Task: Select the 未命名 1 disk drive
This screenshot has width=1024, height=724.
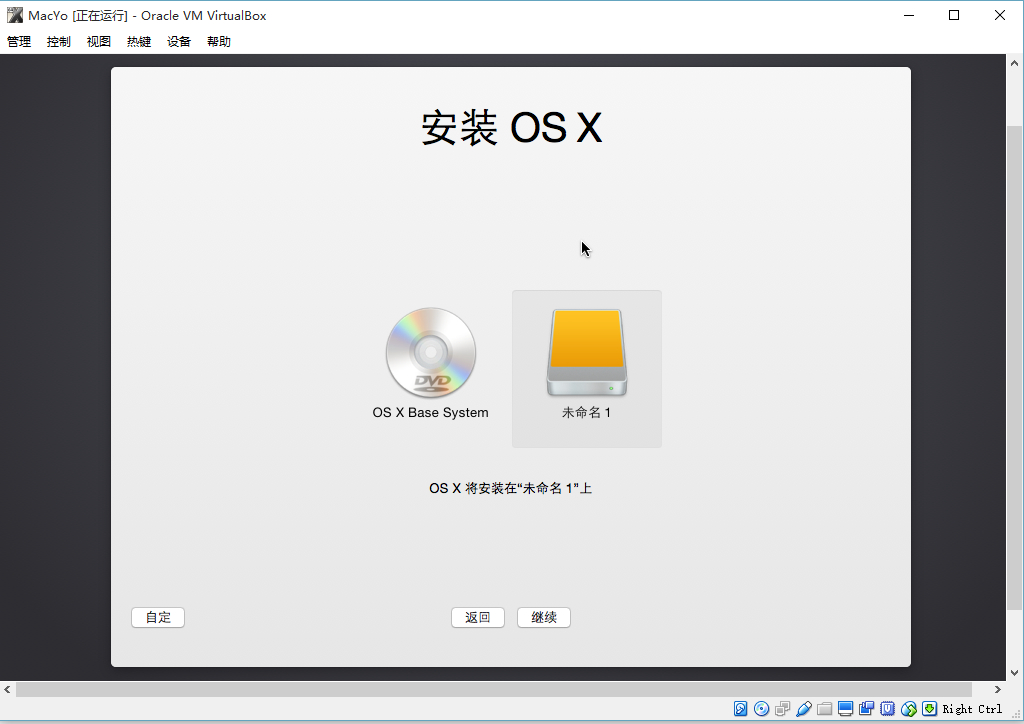Action: pyautogui.click(x=586, y=368)
